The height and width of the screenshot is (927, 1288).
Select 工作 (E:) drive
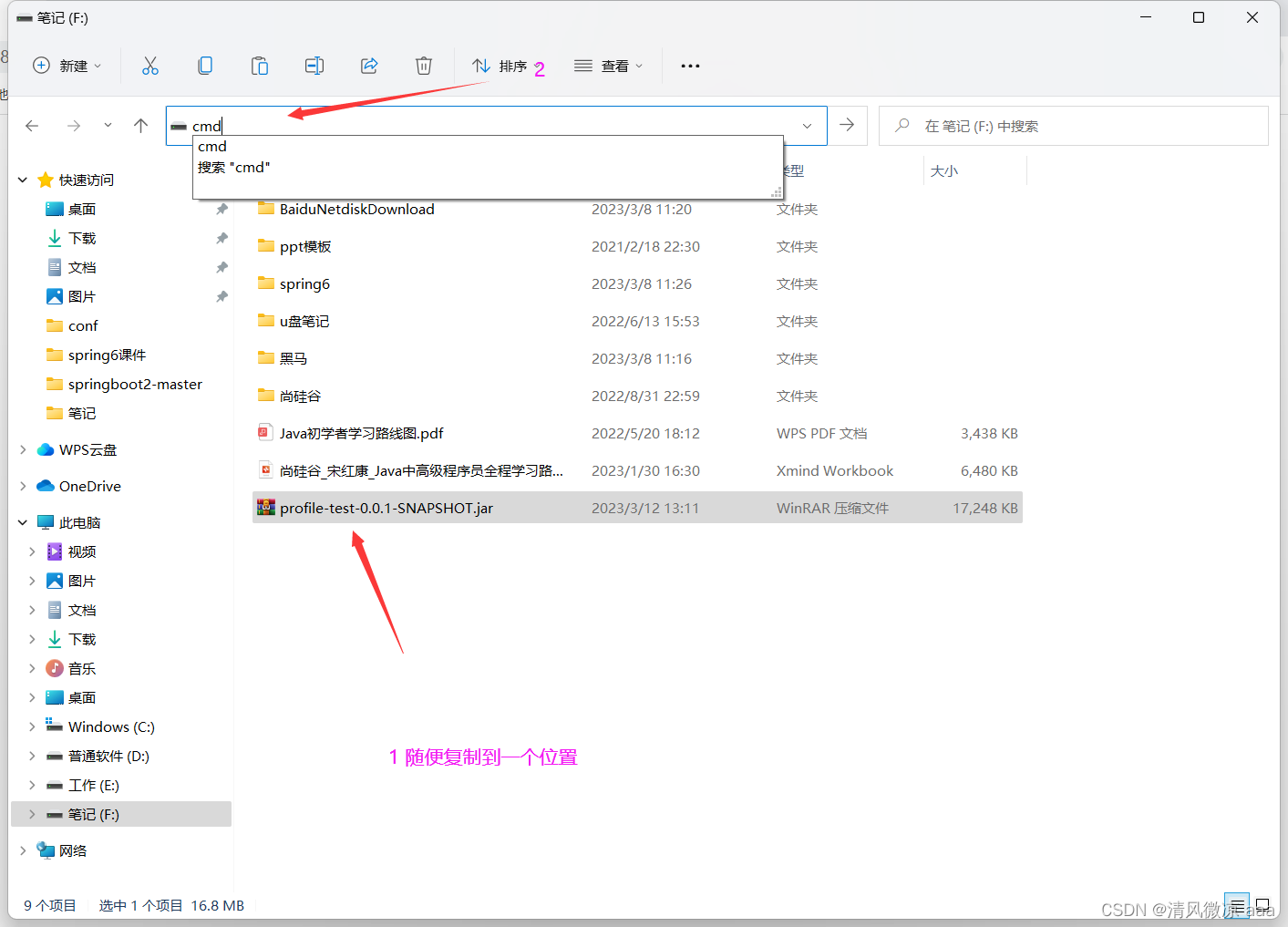[x=94, y=785]
